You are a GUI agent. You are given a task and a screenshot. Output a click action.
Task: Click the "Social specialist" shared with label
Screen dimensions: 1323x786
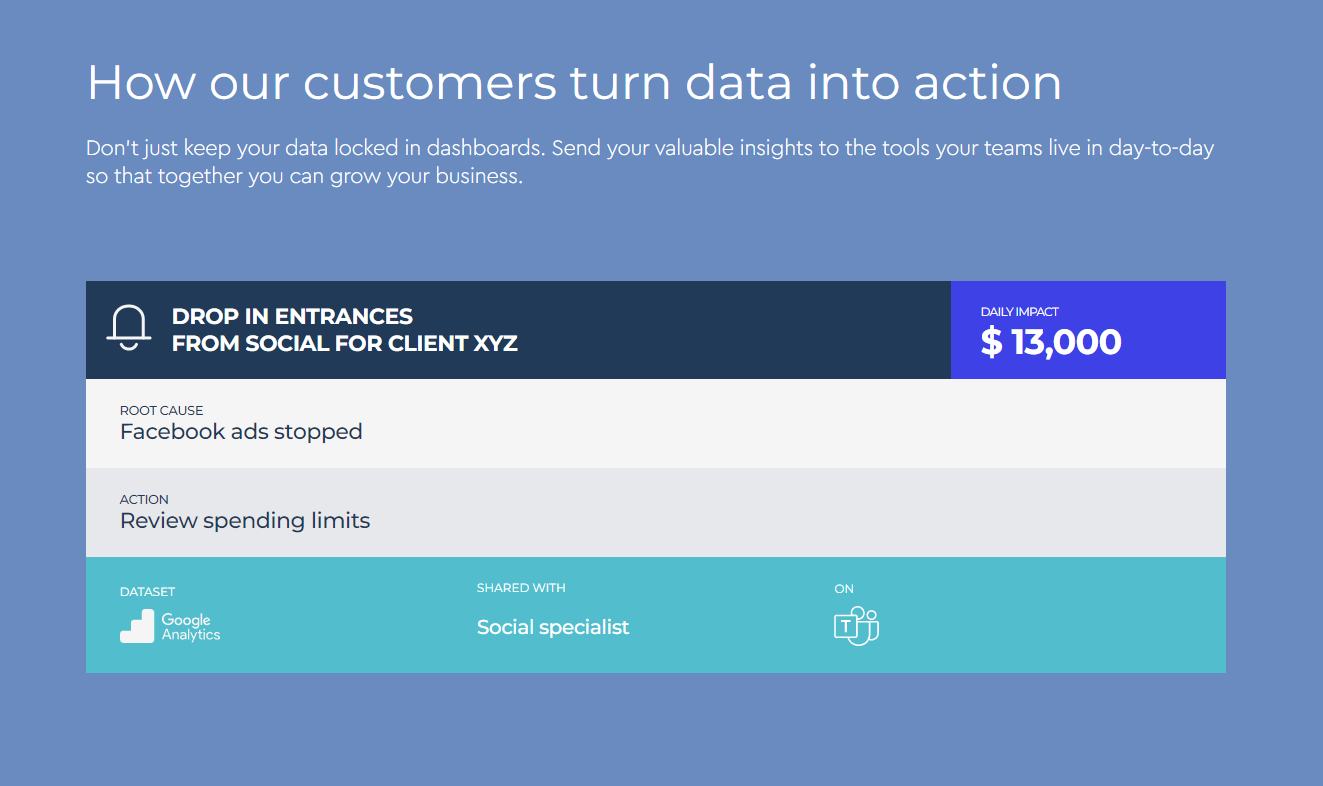[x=553, y=627]
